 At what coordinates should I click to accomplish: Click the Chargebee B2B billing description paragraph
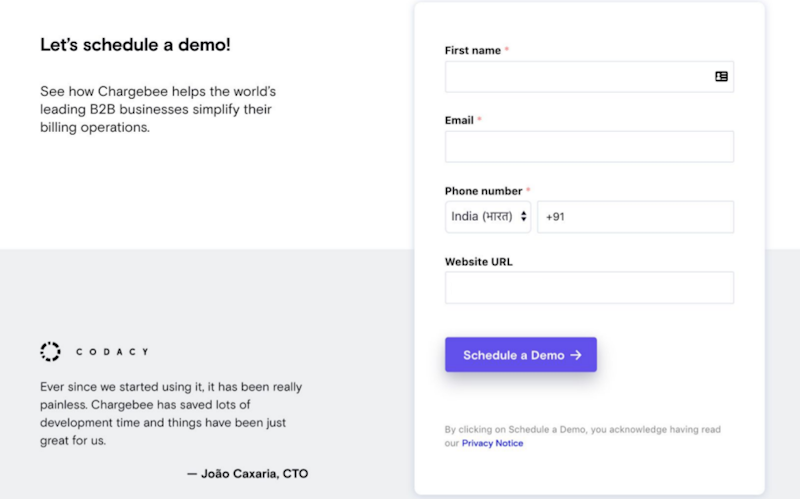[x=157, y=109]
